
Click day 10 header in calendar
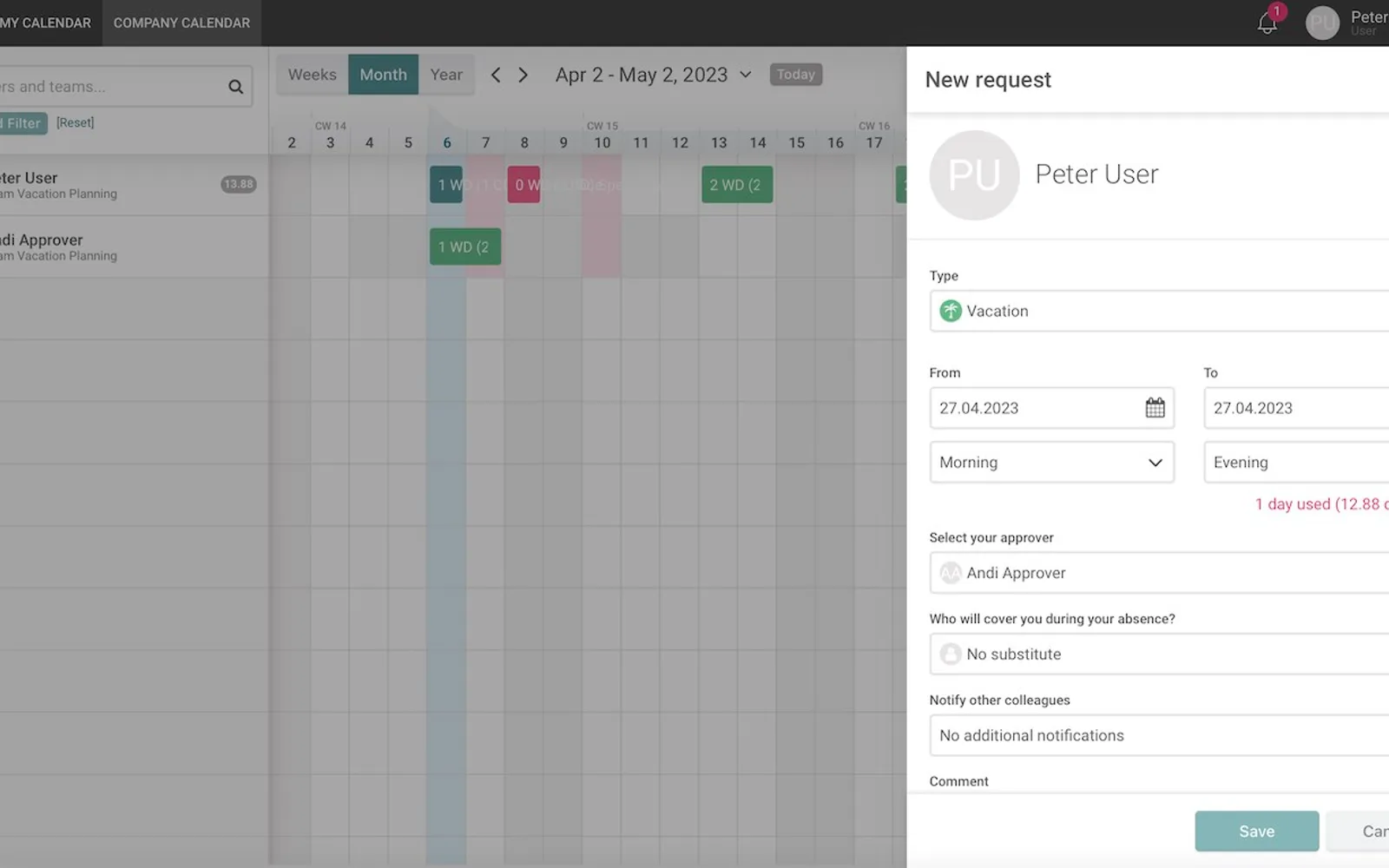[x=602, y=142]
